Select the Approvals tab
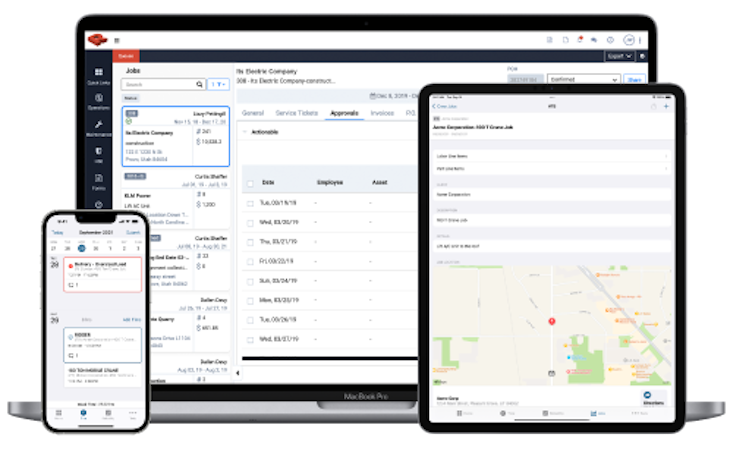The image size is (733, 450). point(344,113)
